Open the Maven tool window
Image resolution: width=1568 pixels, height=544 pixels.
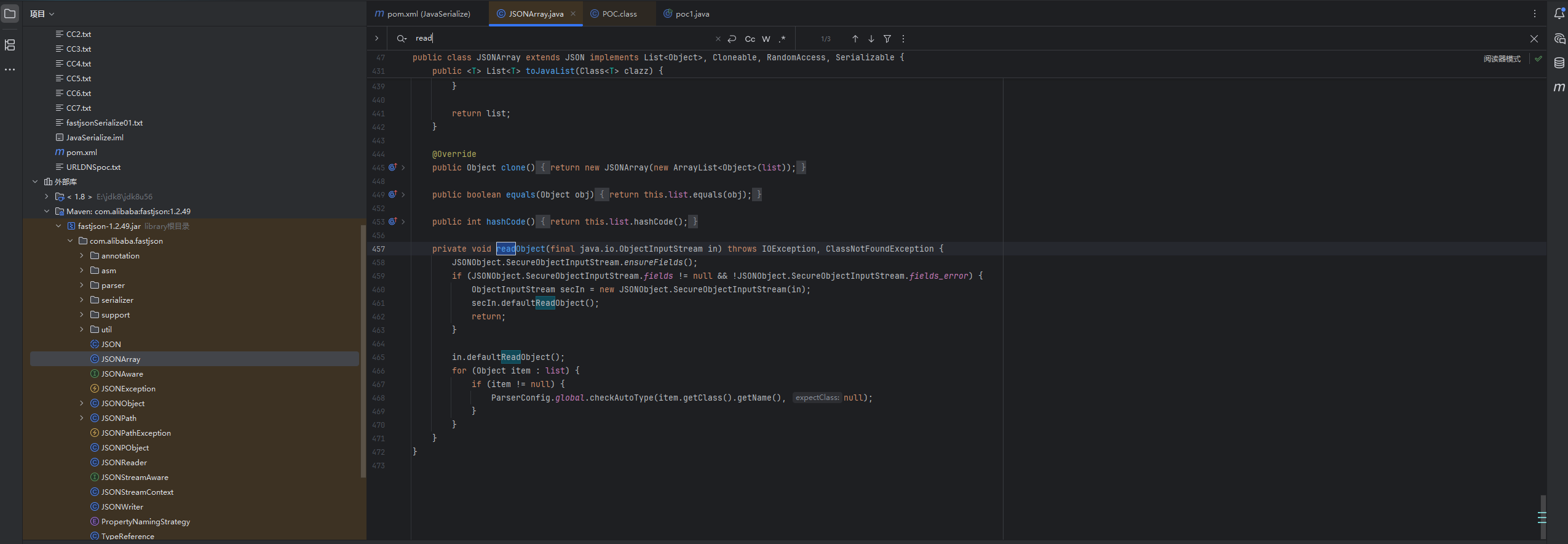[x=1559, y=87]
